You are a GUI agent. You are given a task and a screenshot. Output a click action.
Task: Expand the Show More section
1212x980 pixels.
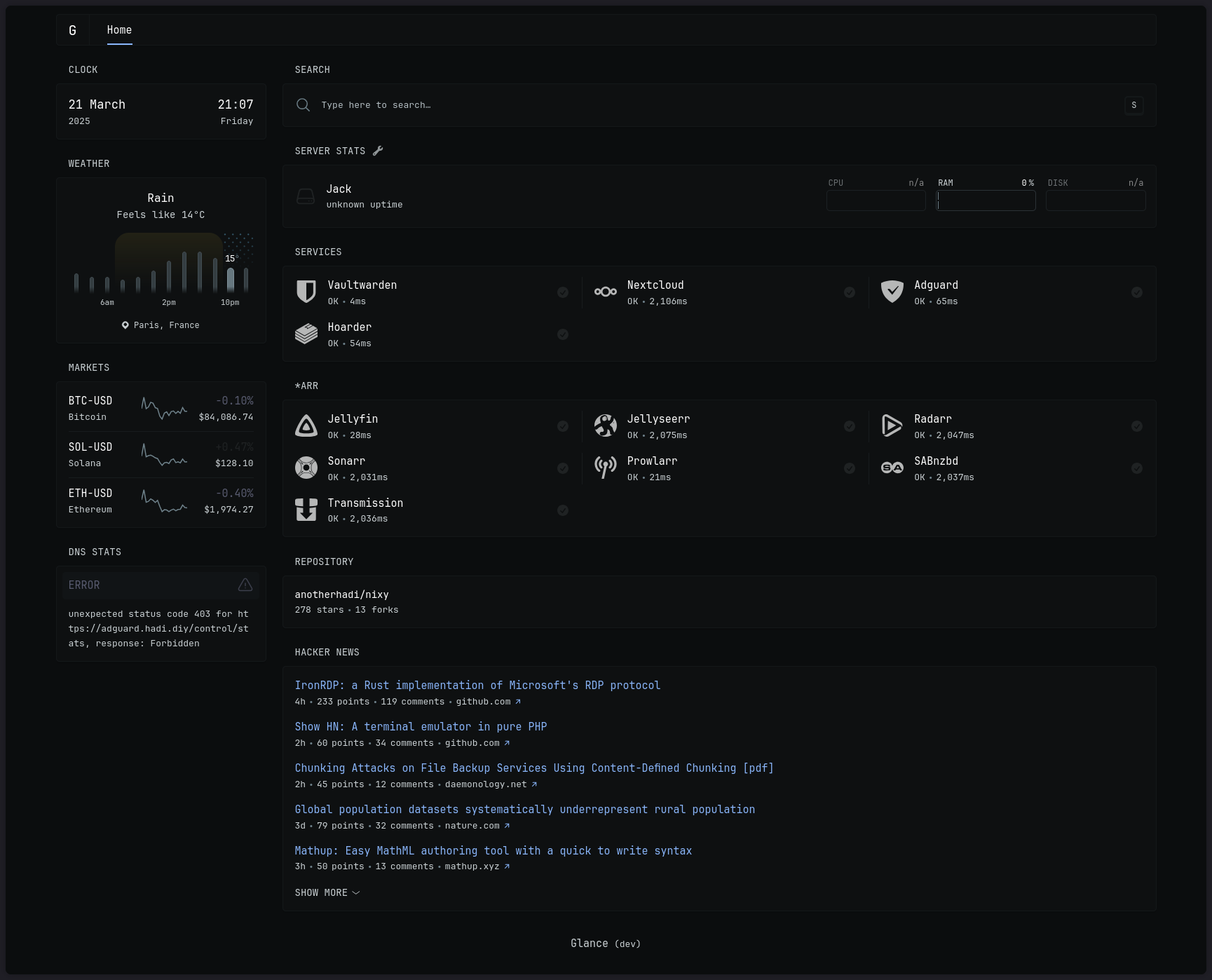[327, 892]
